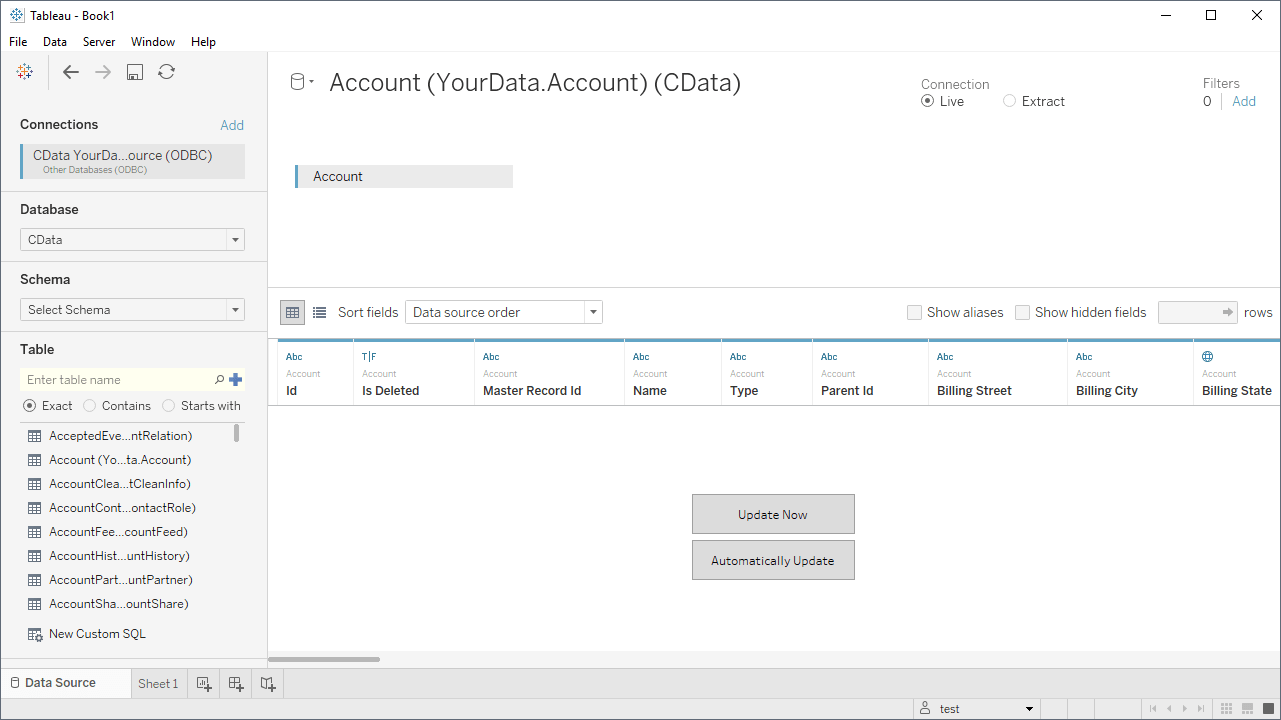Create a new story using its icon
The height and width of the screenshot is (720, 1281).
click(267, 683)
